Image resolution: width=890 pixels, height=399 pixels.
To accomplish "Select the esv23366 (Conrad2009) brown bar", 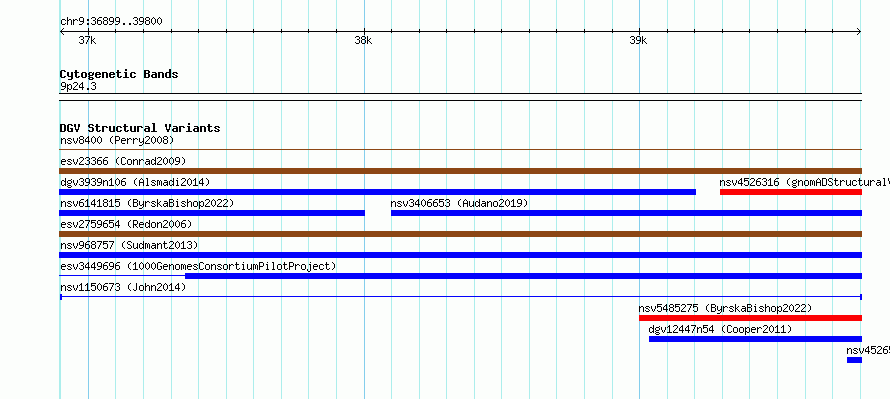I will click(x=460, y=171).
